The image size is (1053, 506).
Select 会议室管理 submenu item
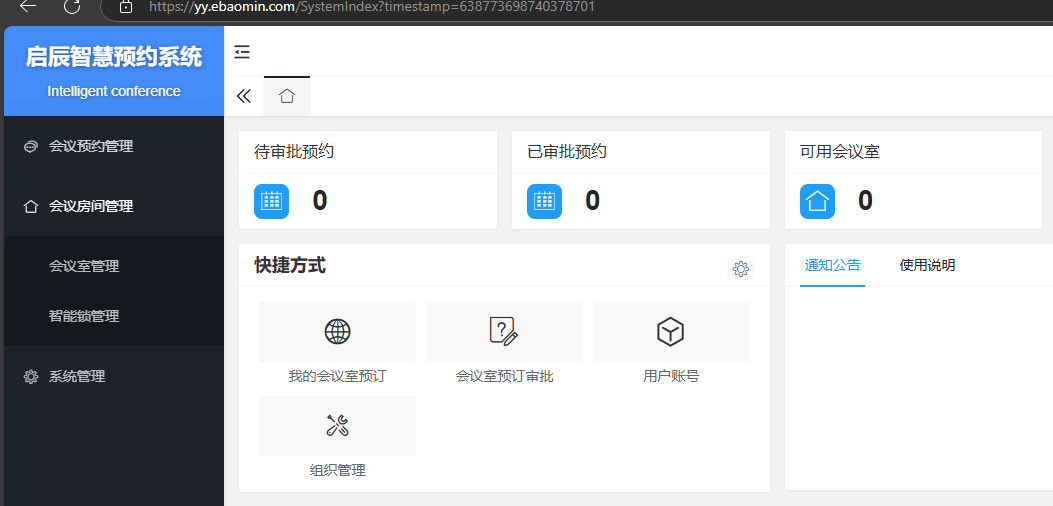(84, 266)
